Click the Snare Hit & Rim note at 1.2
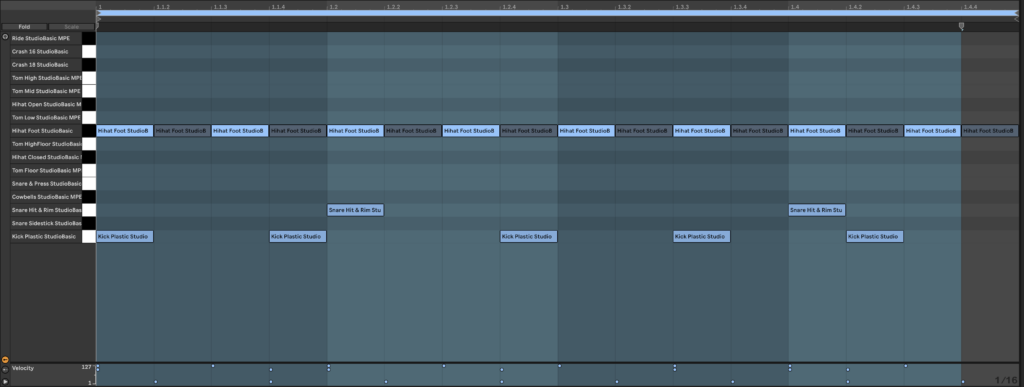This screenshot has width=1024, height=387. click(355, 210)
